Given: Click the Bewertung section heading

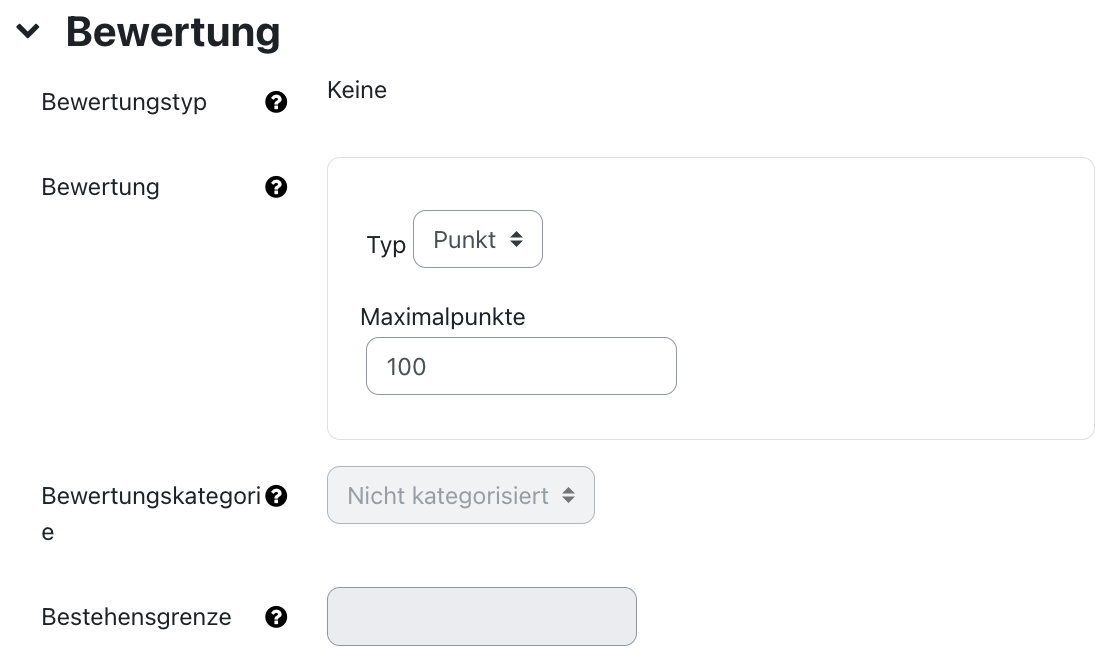Looking at the screenshot, I should click(x=171, y=31).
